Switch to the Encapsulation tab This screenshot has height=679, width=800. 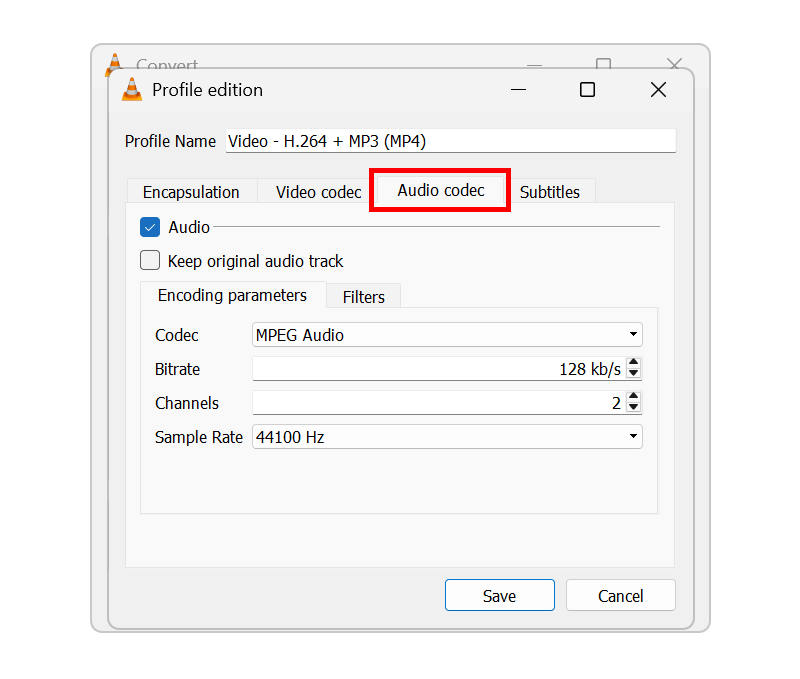(x=191, y=192)
